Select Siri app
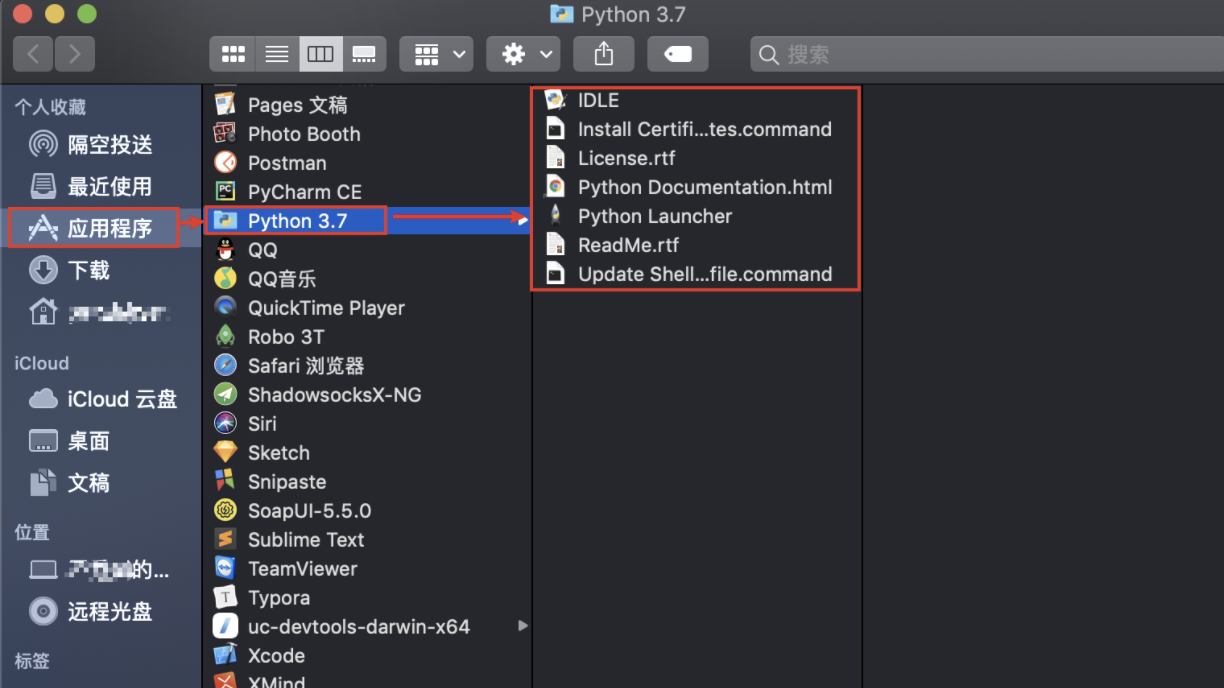This screenshot has height=688, width=1224. point(368,424)
